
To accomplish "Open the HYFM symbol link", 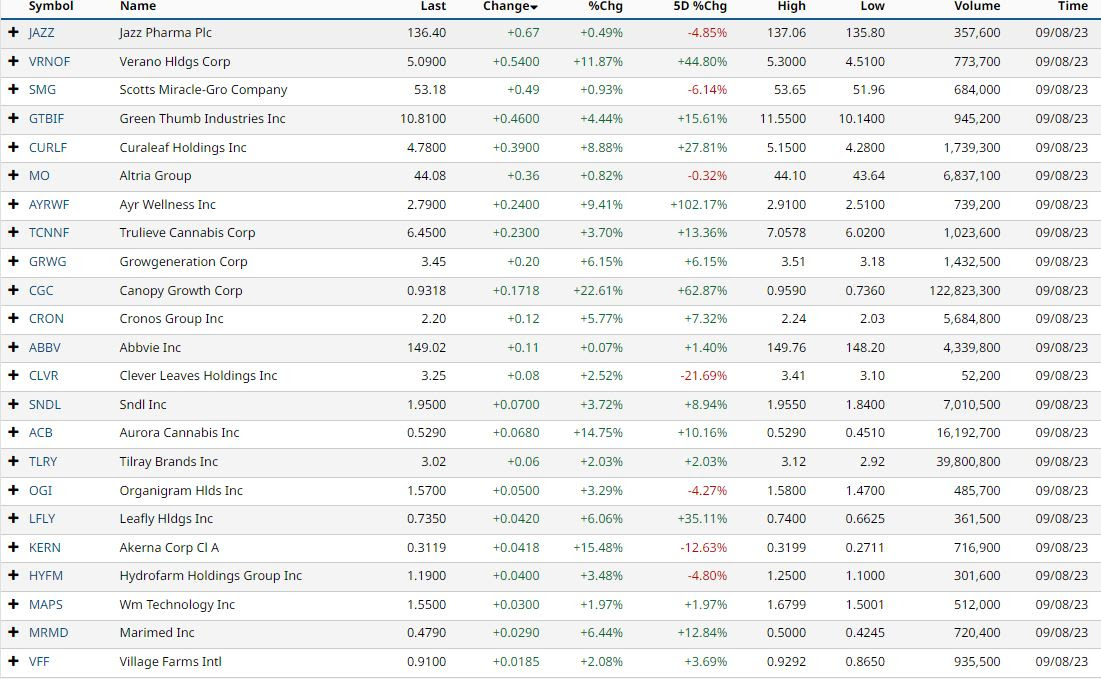I will pos(46,575).
